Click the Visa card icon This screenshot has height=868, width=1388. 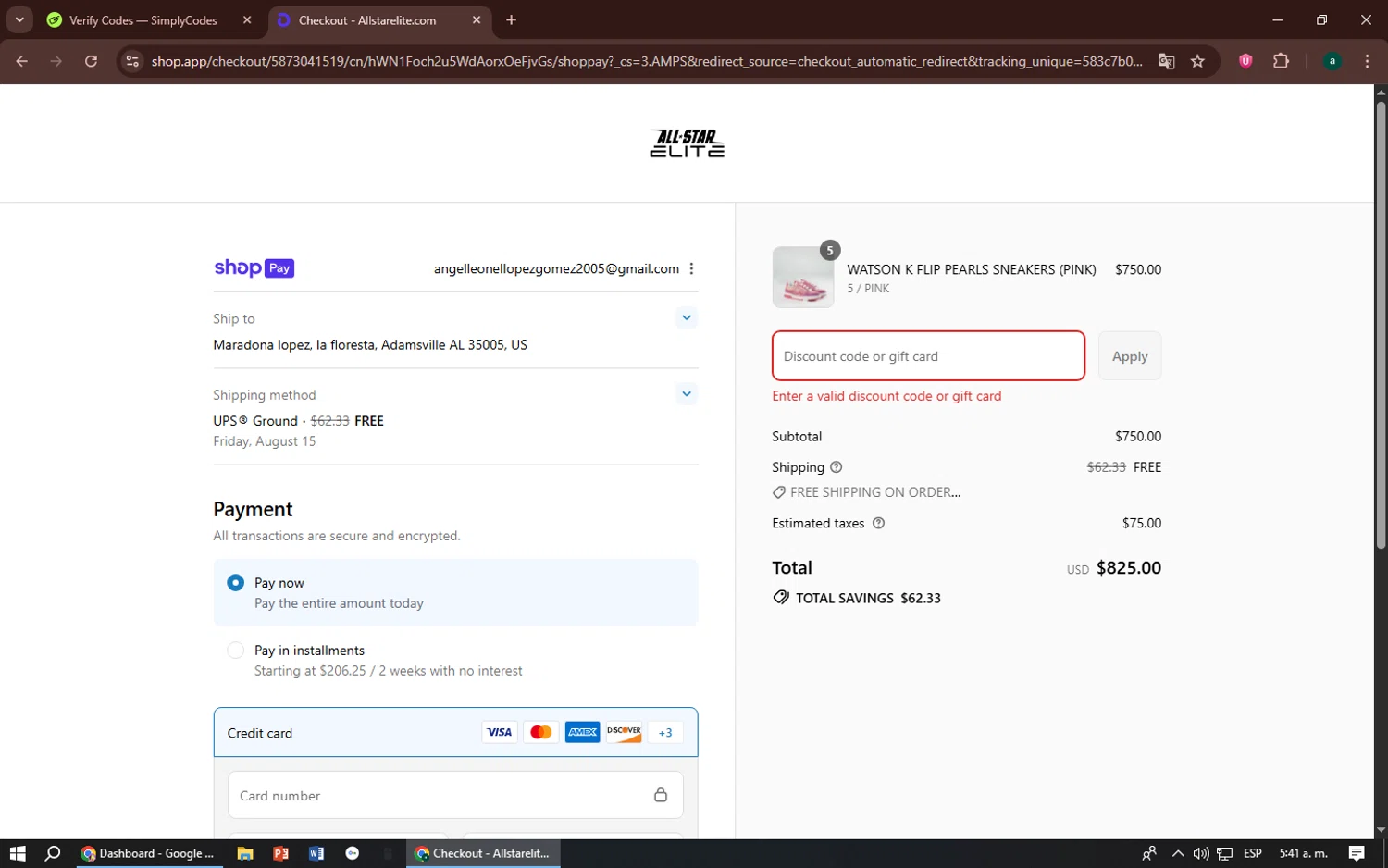pyautogui.click(x=499, y=732)
